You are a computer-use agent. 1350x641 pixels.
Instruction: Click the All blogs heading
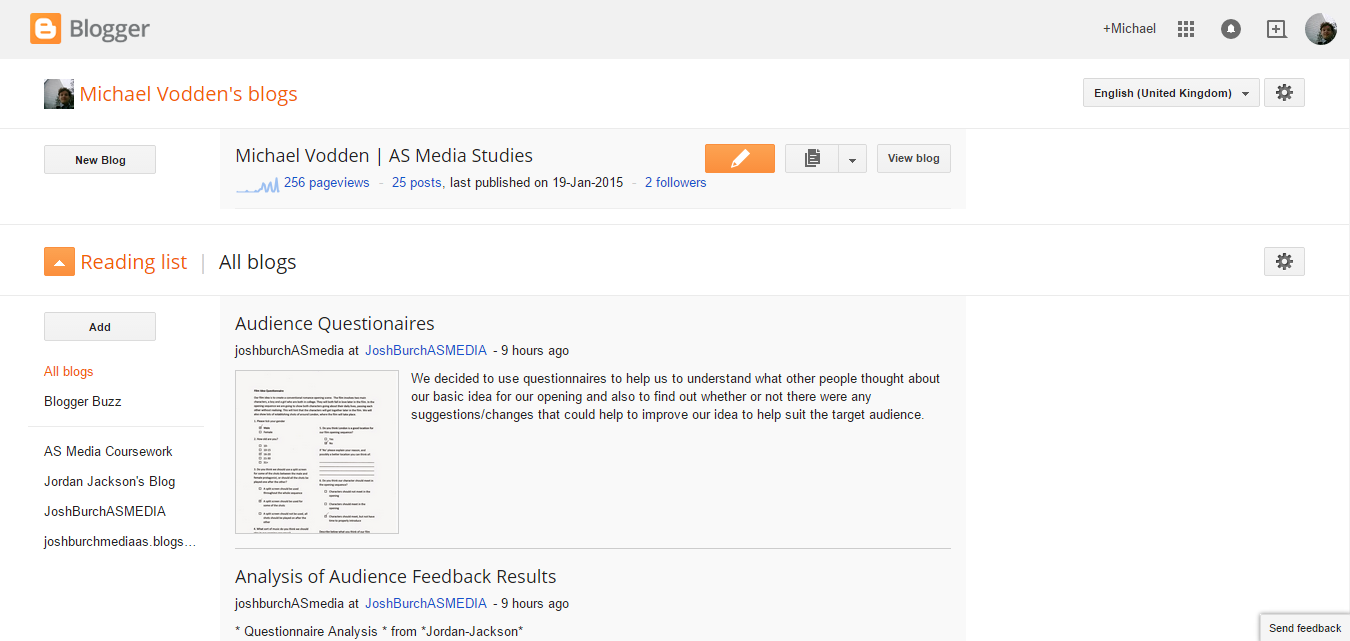[258, 262]
